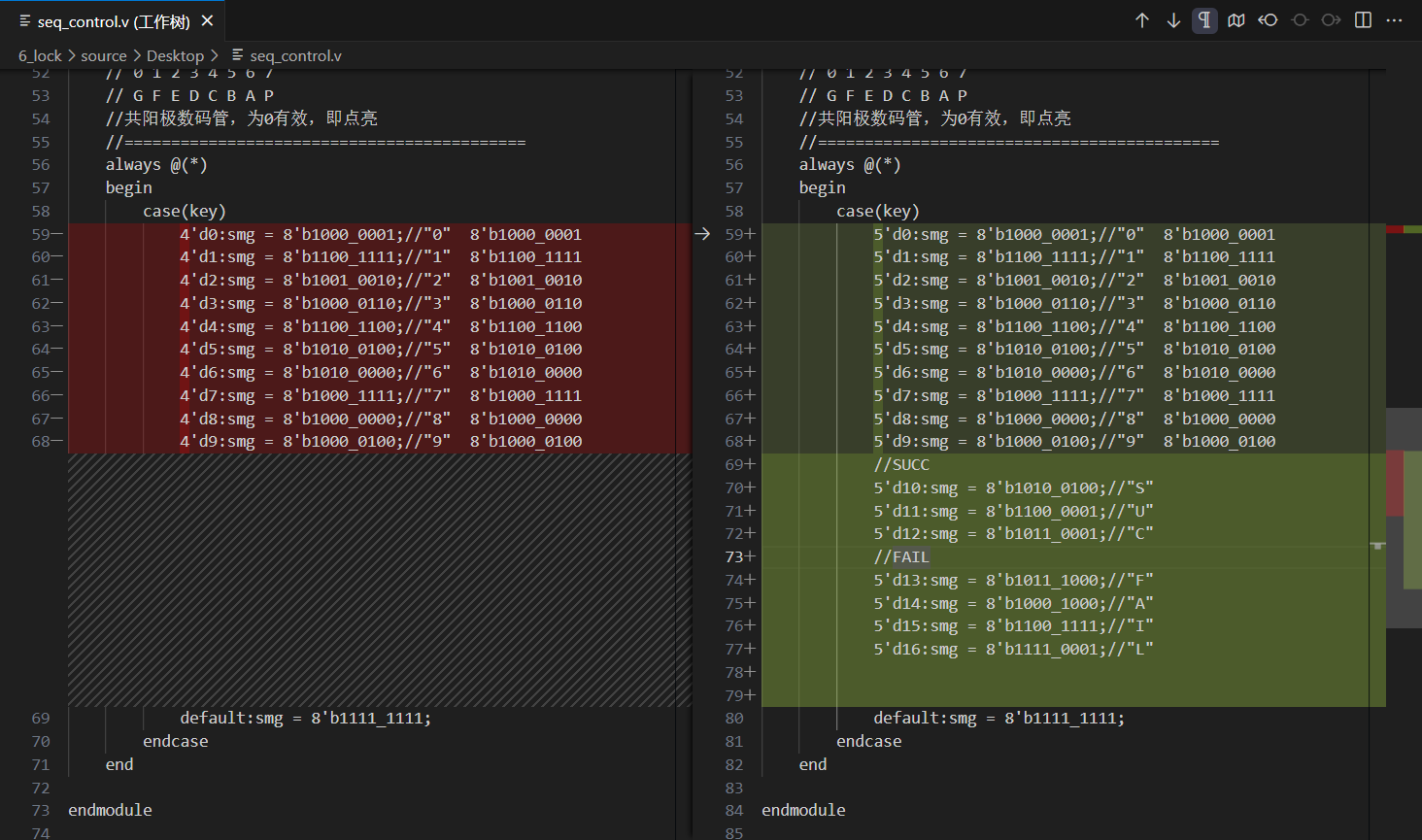Expand the chevron after Desktop breadcrumb
1422x840 pixels.
click(x=215, y=56)
